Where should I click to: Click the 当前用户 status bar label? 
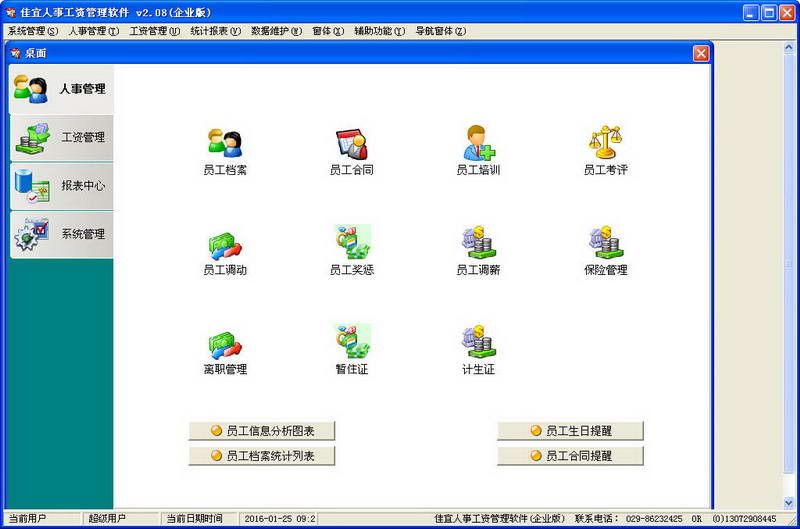27,519
